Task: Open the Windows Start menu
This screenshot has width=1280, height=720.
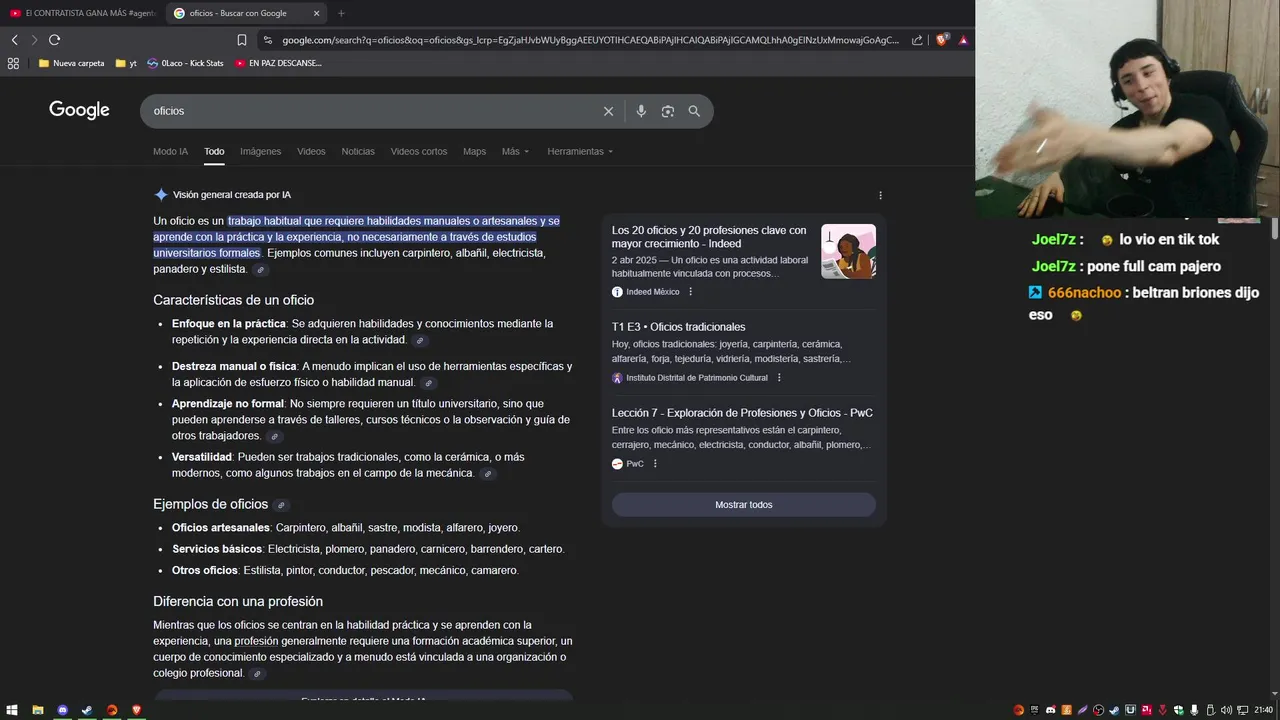Action: click(12, 710)
